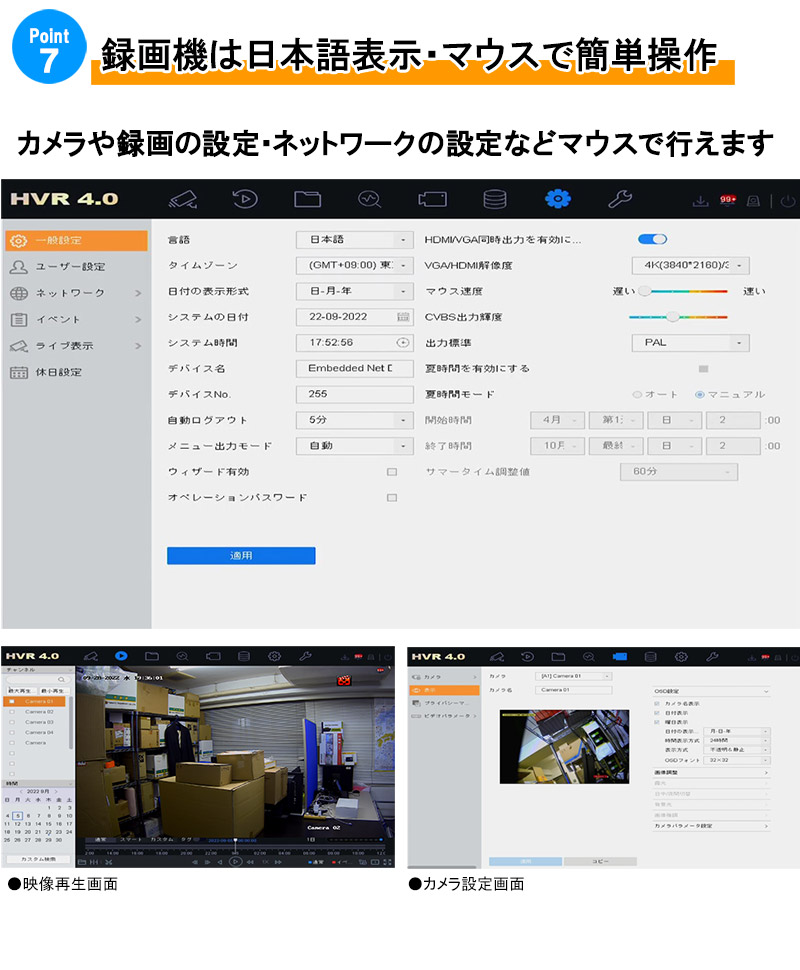
Task: Open the file management folder icon
Action: click(305, 200)
